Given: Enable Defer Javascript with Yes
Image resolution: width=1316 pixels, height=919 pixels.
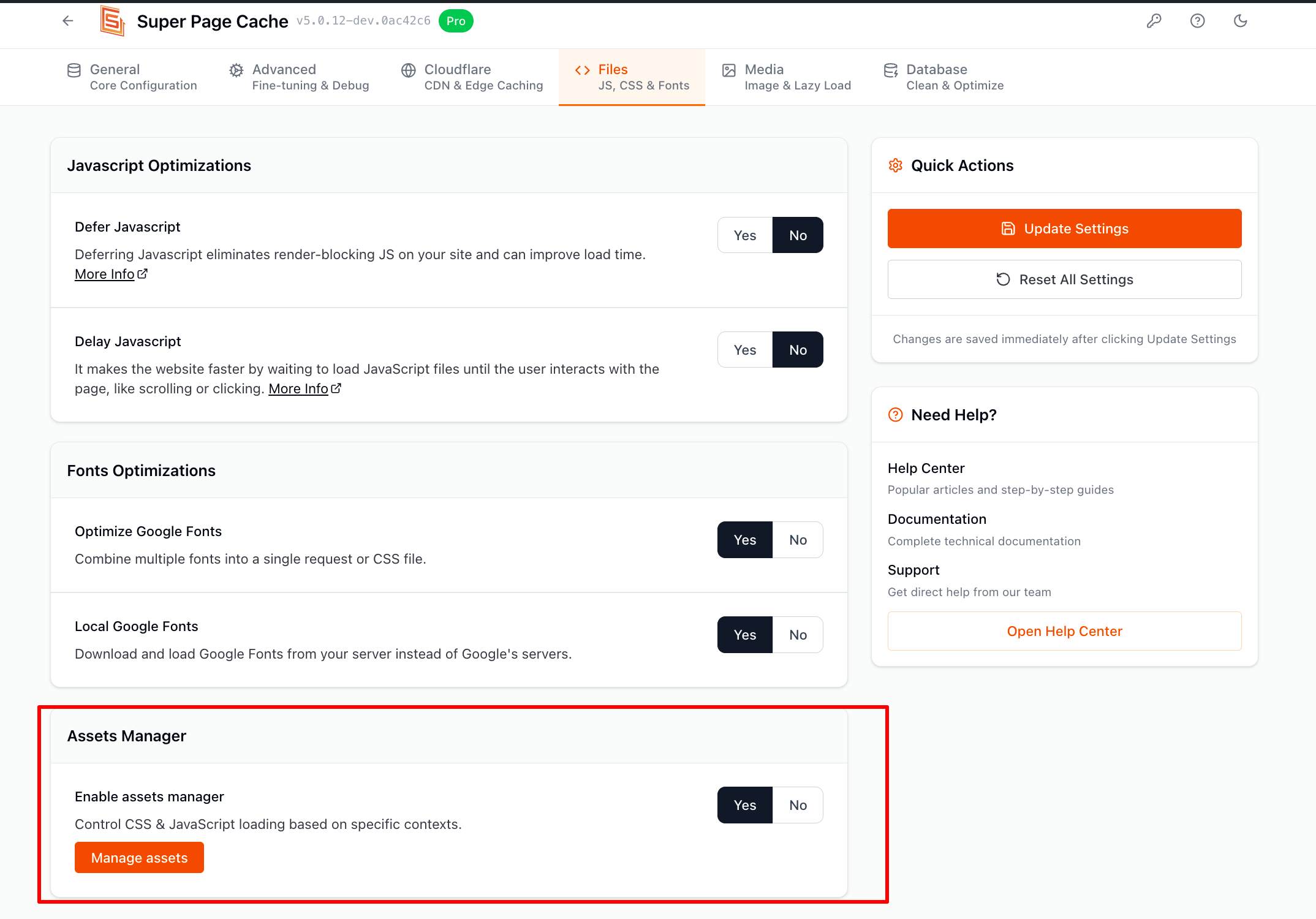Looking at the screenshot, I should tap(744, 235).
